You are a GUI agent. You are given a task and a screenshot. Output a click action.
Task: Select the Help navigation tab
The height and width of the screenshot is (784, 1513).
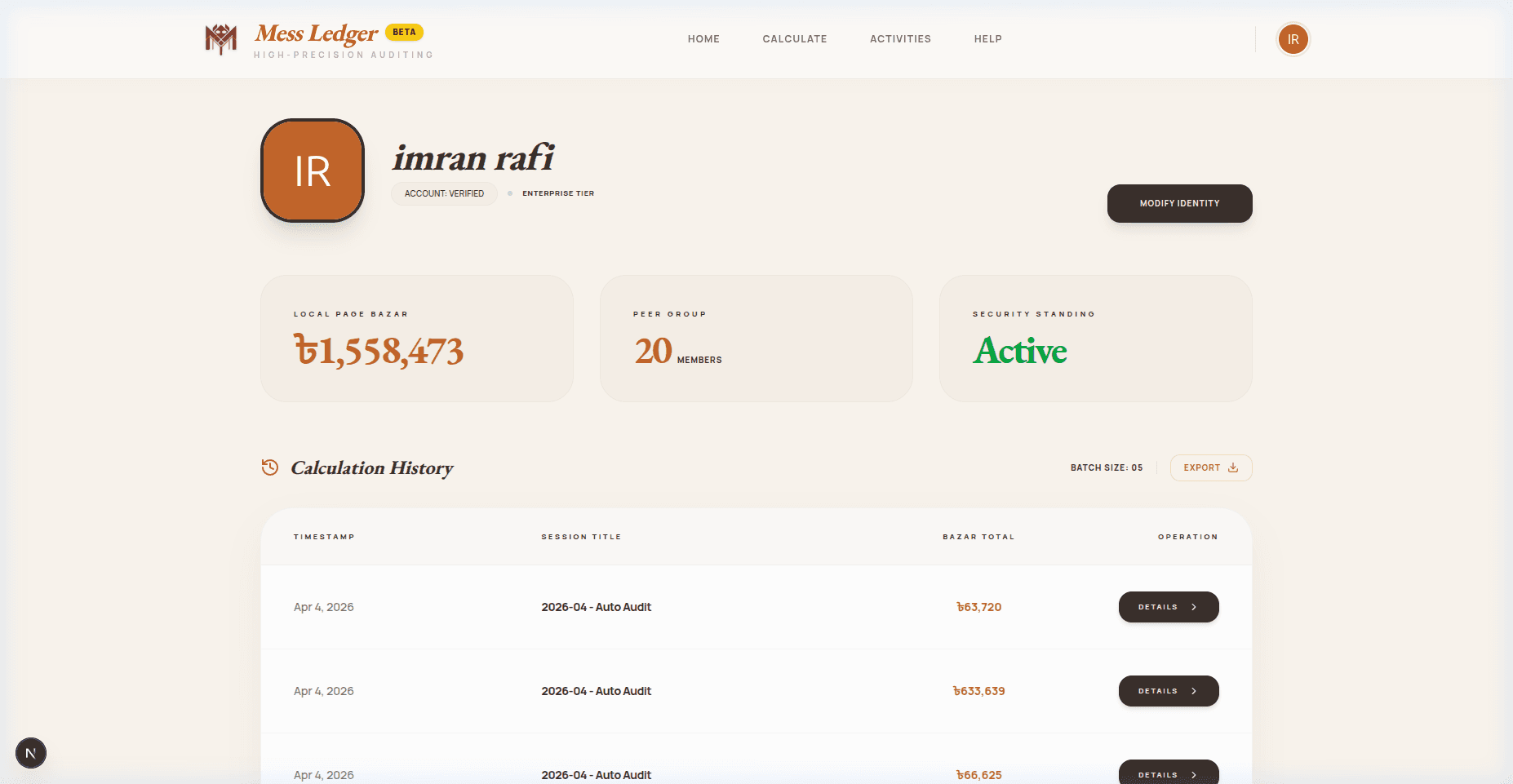click(x=987, y=38)
